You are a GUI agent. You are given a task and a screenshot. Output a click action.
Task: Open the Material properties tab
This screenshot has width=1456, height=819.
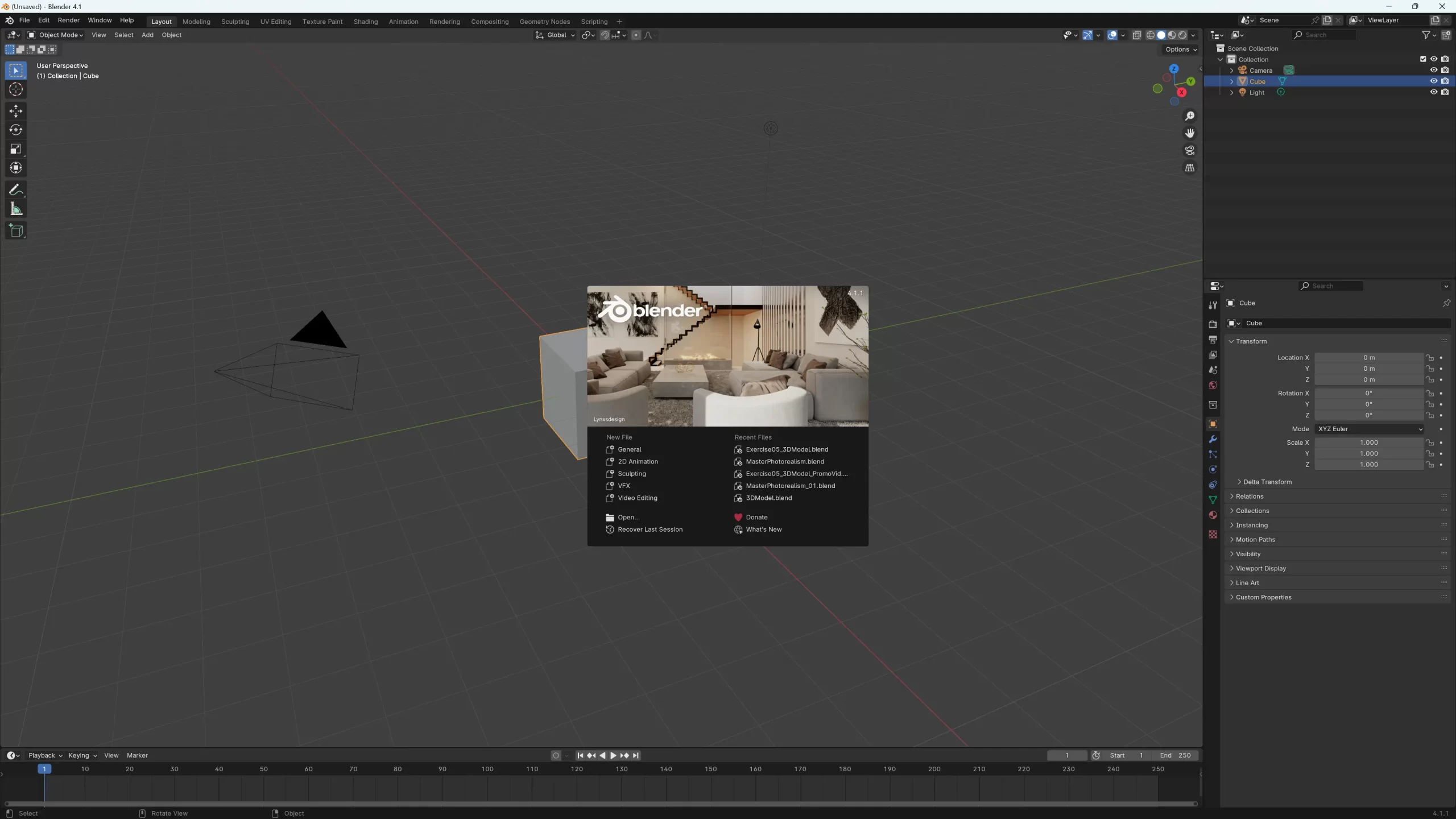pos(1213,515)
